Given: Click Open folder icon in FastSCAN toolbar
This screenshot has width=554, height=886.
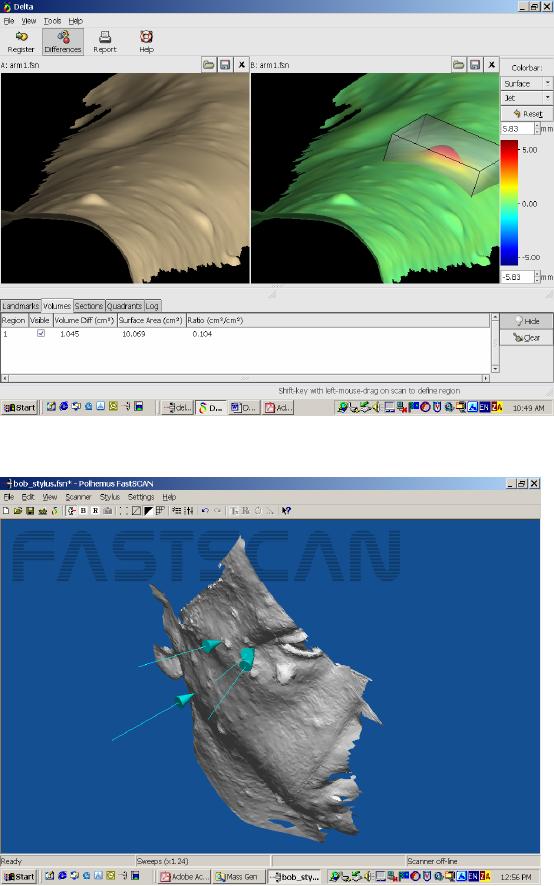Looking at the screenshot, I should 18,511.
